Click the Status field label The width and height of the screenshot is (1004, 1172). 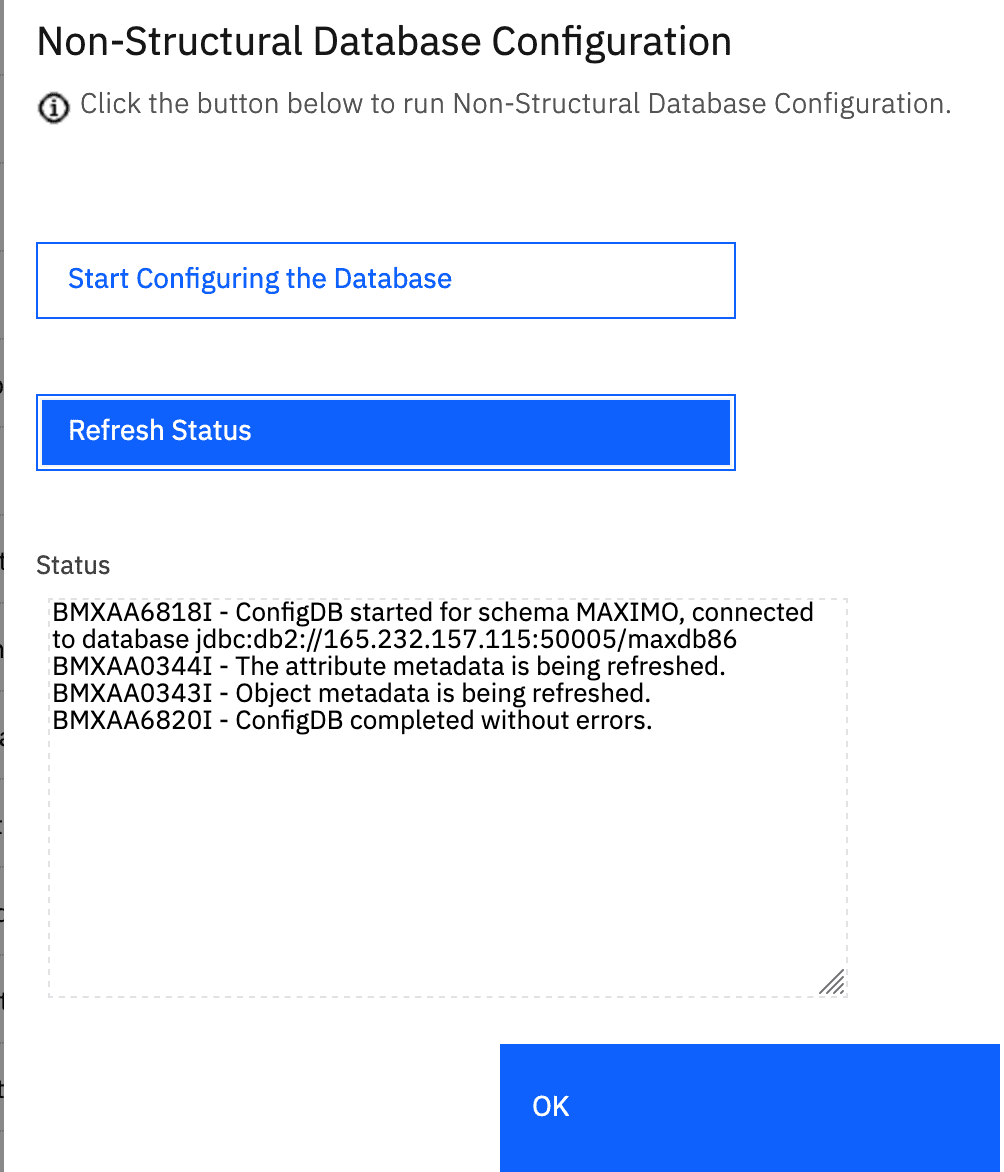73,565
